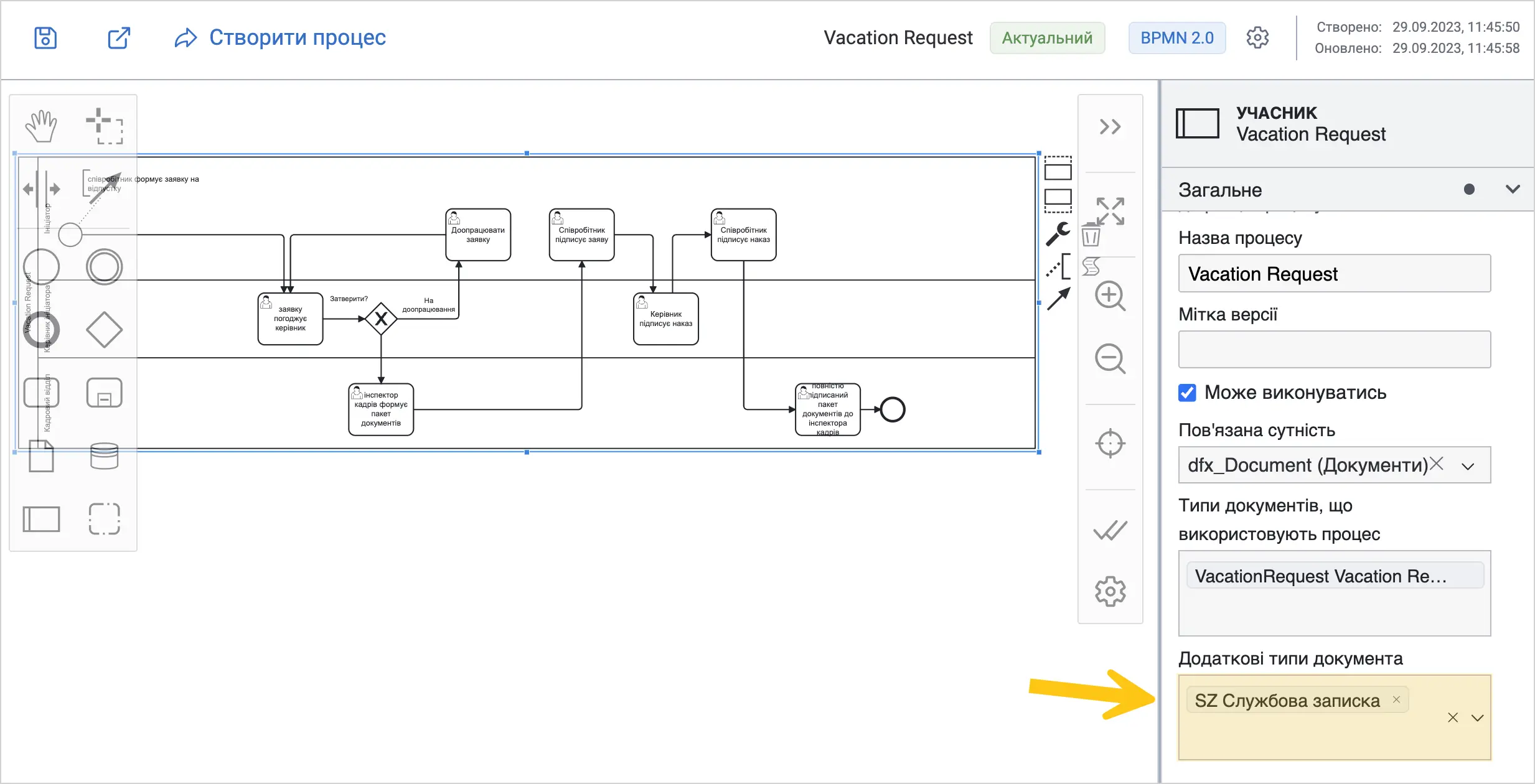Create a data object from palette

pos(41,455)
